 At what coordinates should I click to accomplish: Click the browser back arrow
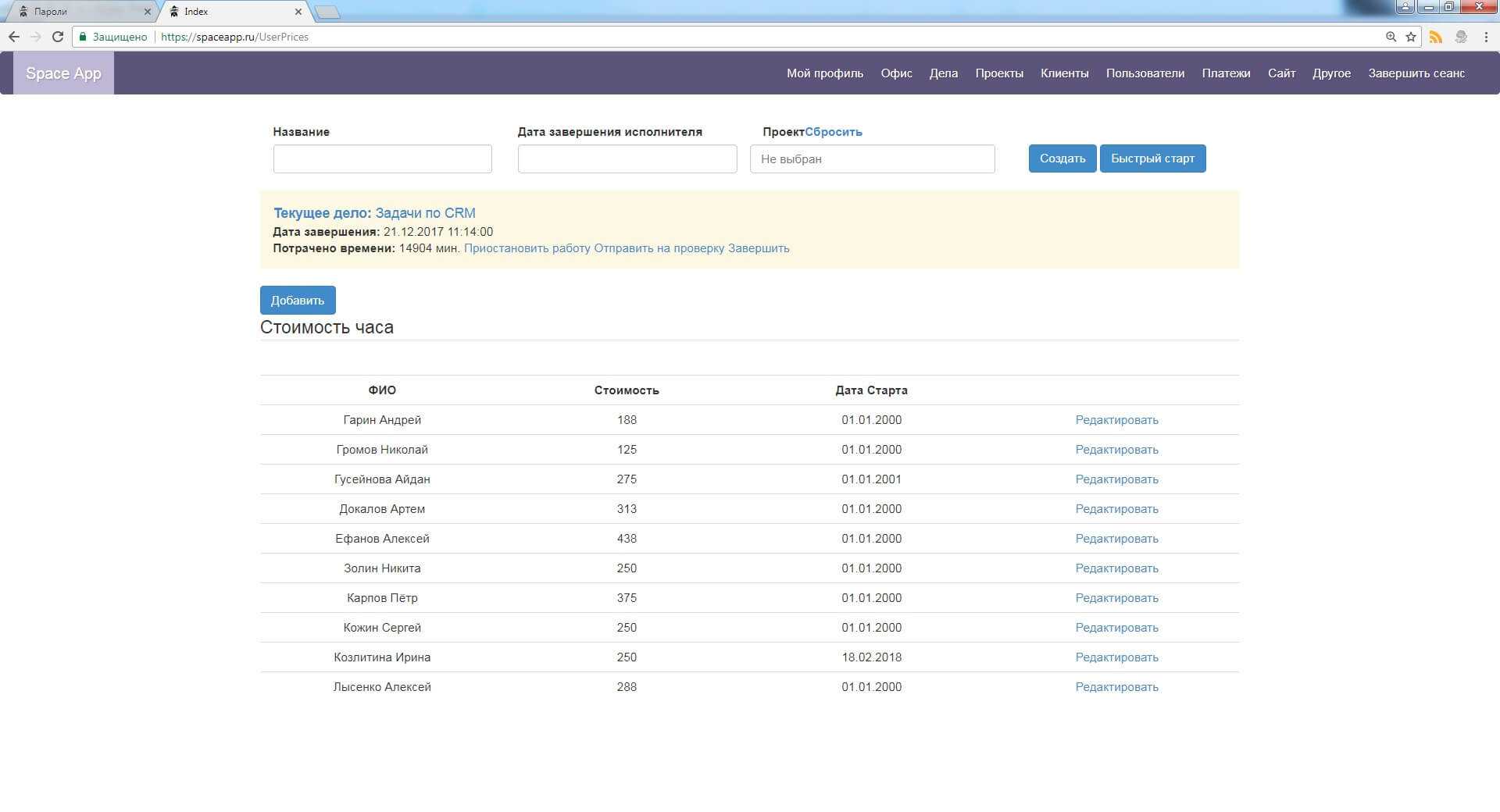14,37
